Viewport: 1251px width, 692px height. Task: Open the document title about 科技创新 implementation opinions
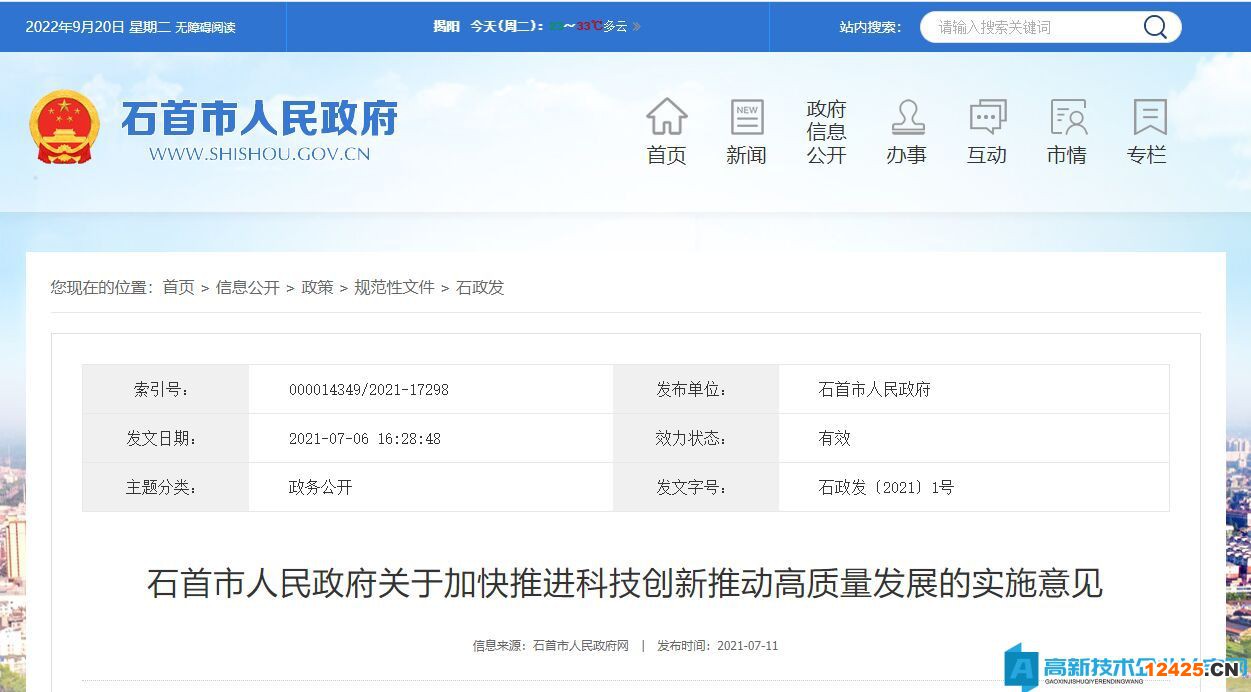[x=625, y=585]
